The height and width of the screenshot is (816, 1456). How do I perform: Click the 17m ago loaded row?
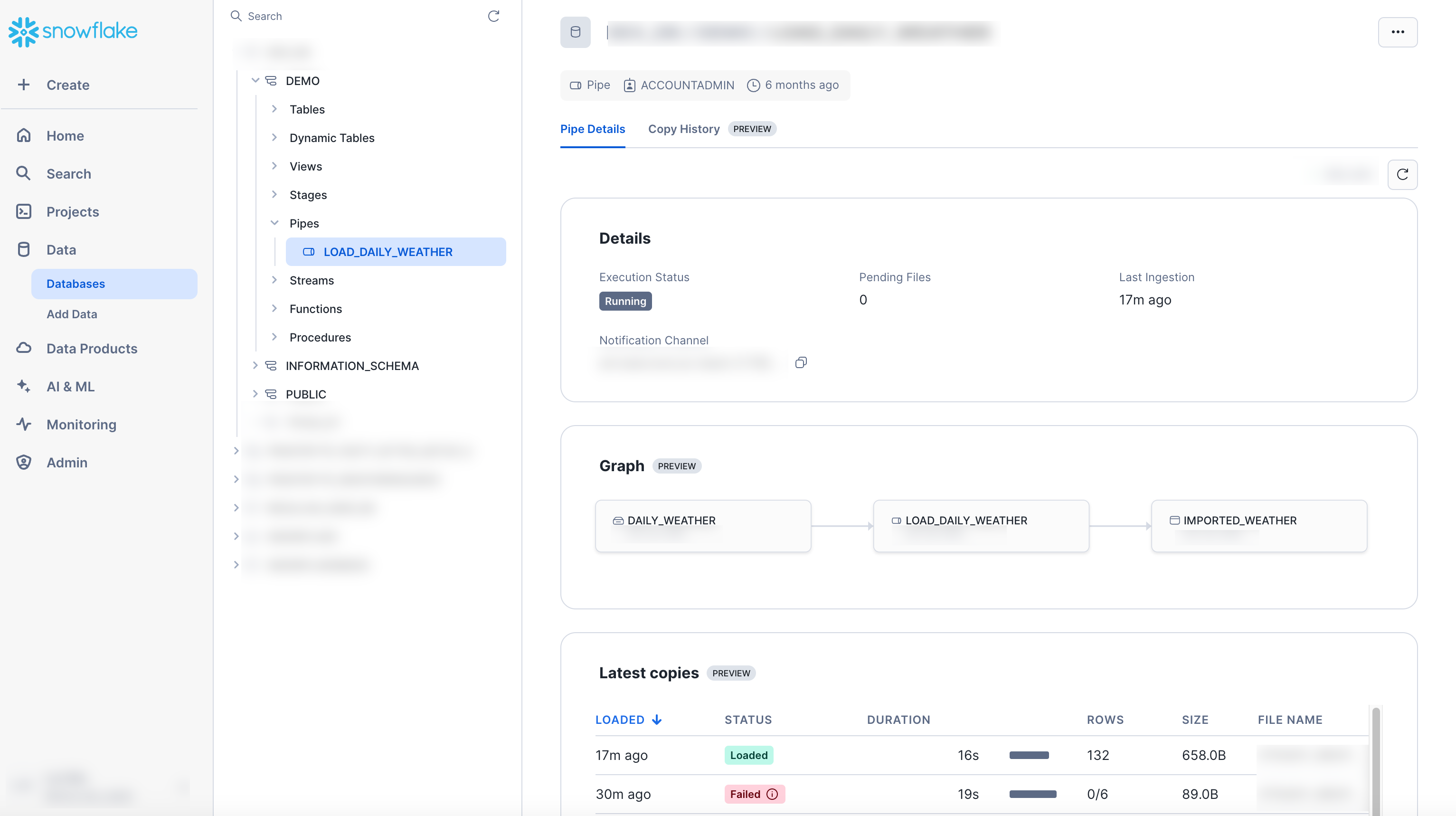pos(982,755)
